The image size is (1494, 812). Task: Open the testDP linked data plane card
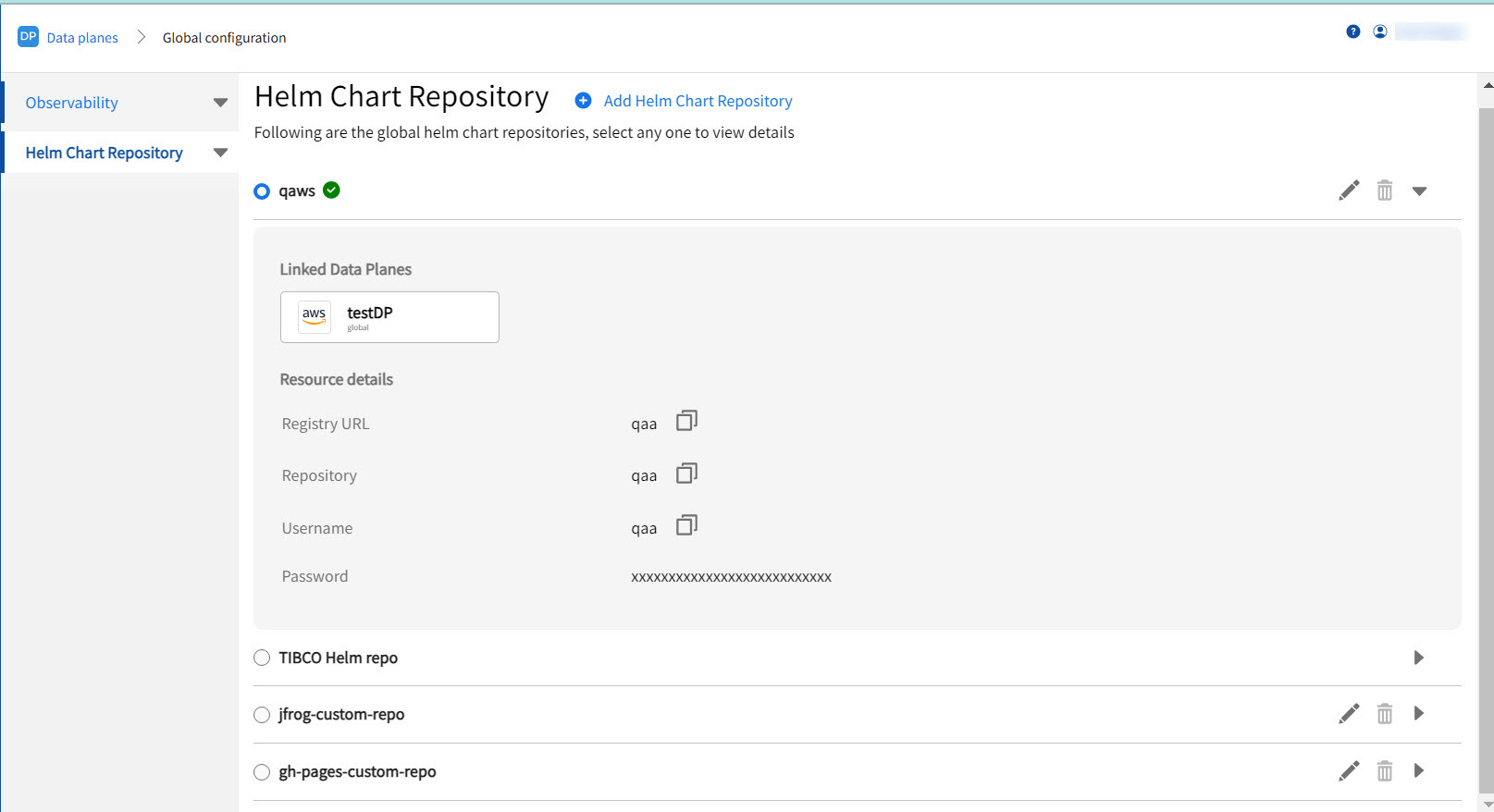pos(389,317)
